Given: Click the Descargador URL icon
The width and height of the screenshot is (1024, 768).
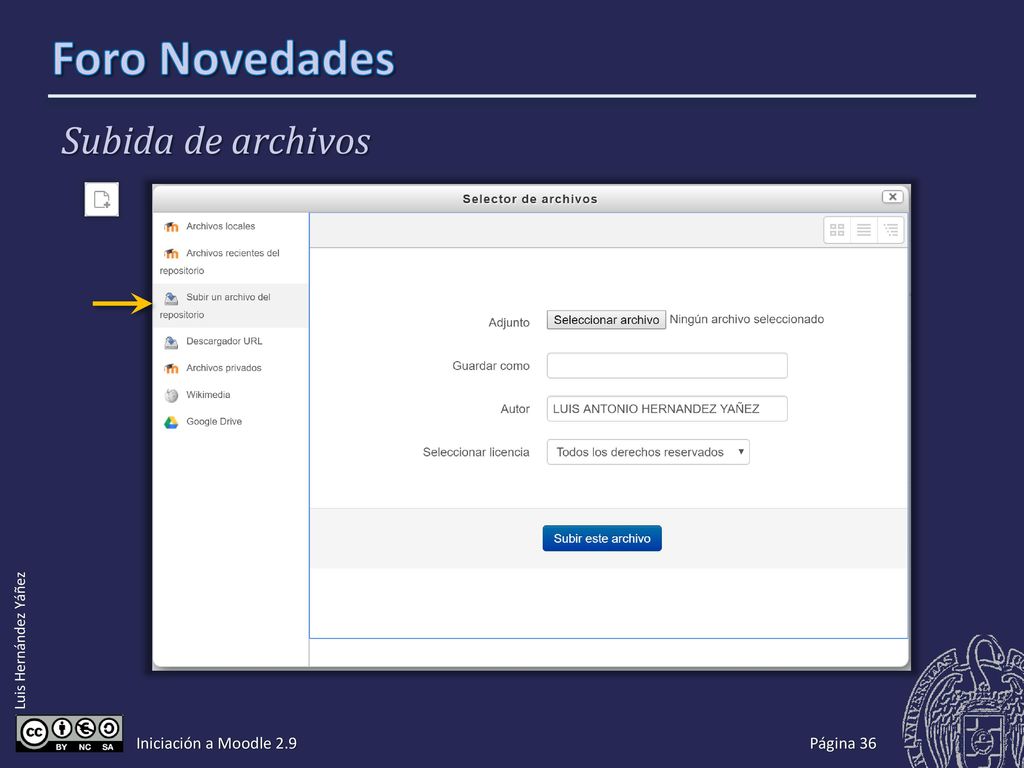Looking at the screenshot, I should 171,342.
